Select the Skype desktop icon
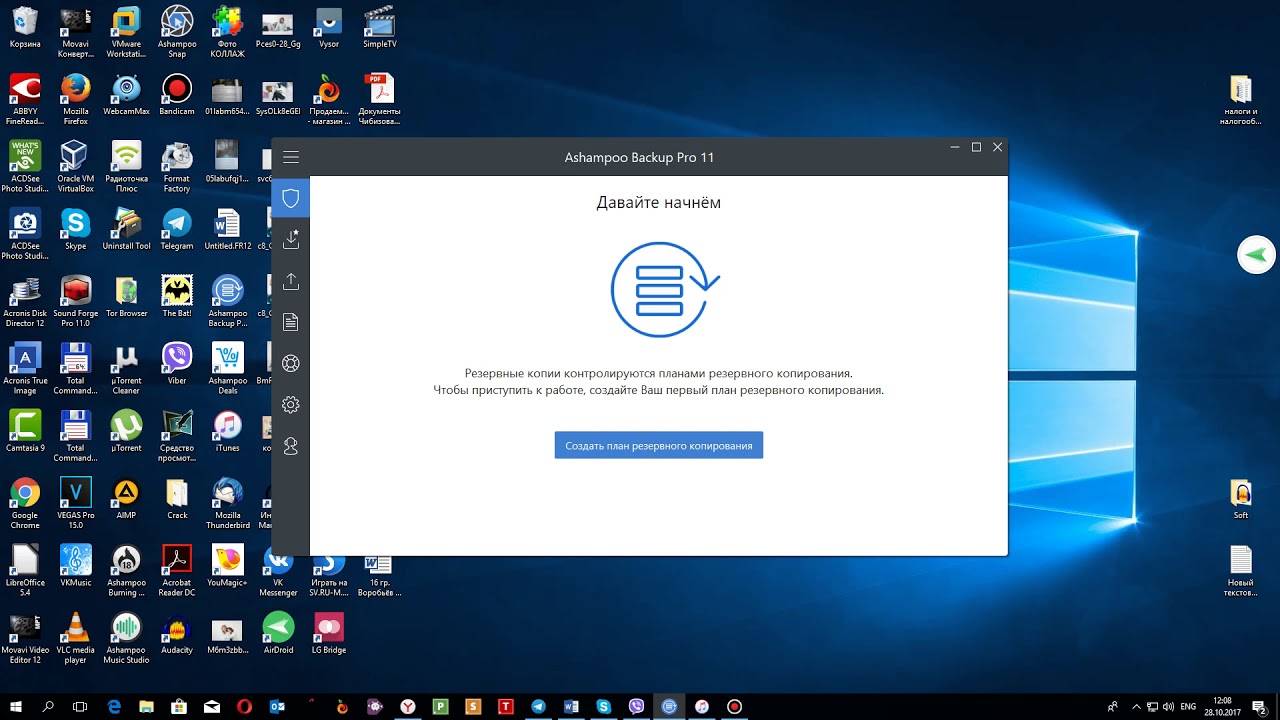The image size is (1280, 720). (x=76, y=229)
